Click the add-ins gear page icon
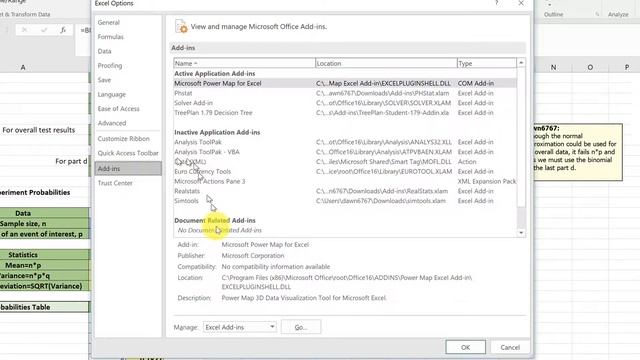Viewport: 640px width, 360px height. coord(181,27)
